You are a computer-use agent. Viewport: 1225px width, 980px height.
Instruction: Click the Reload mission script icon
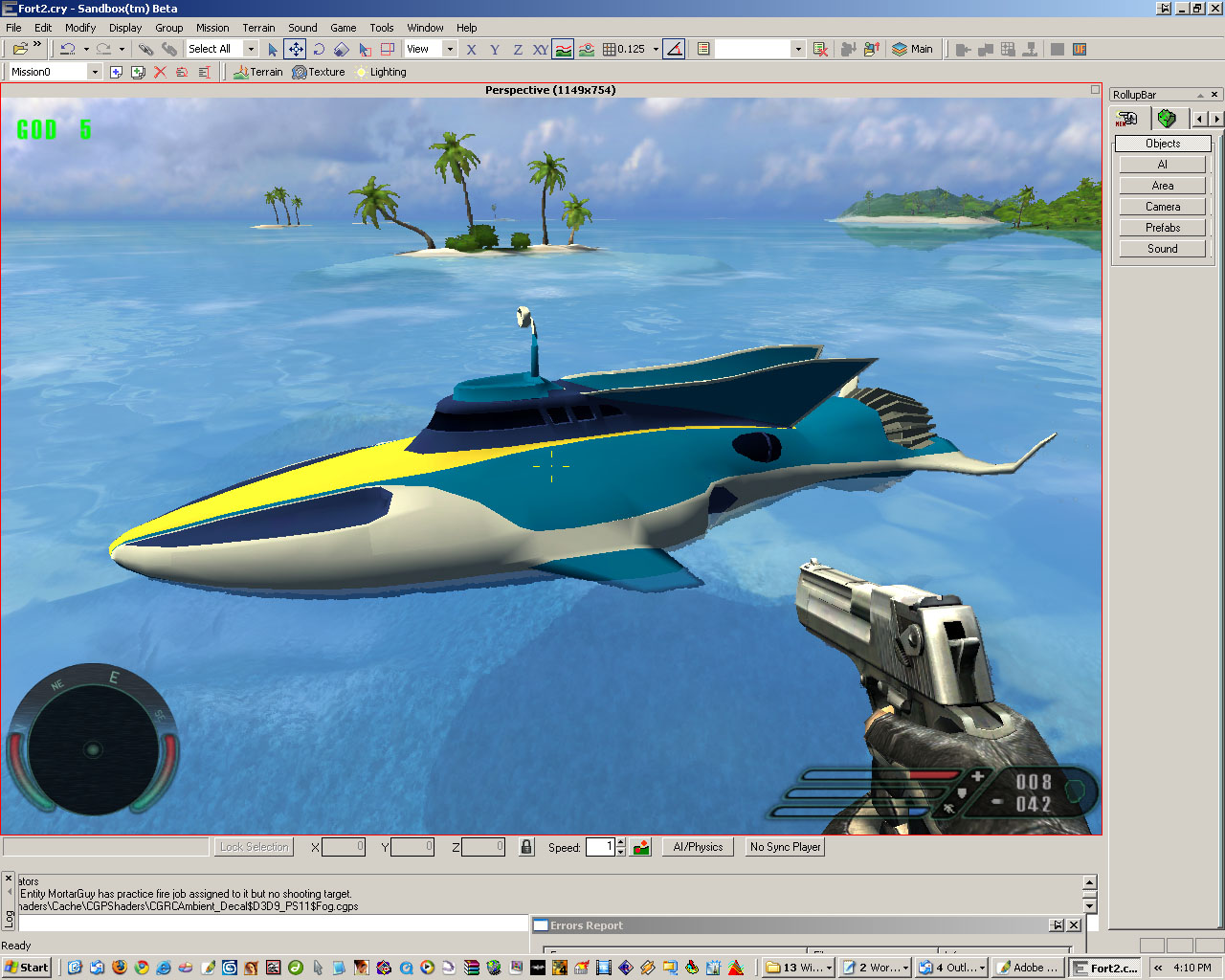pyautogui.click(x=182, y=72)
